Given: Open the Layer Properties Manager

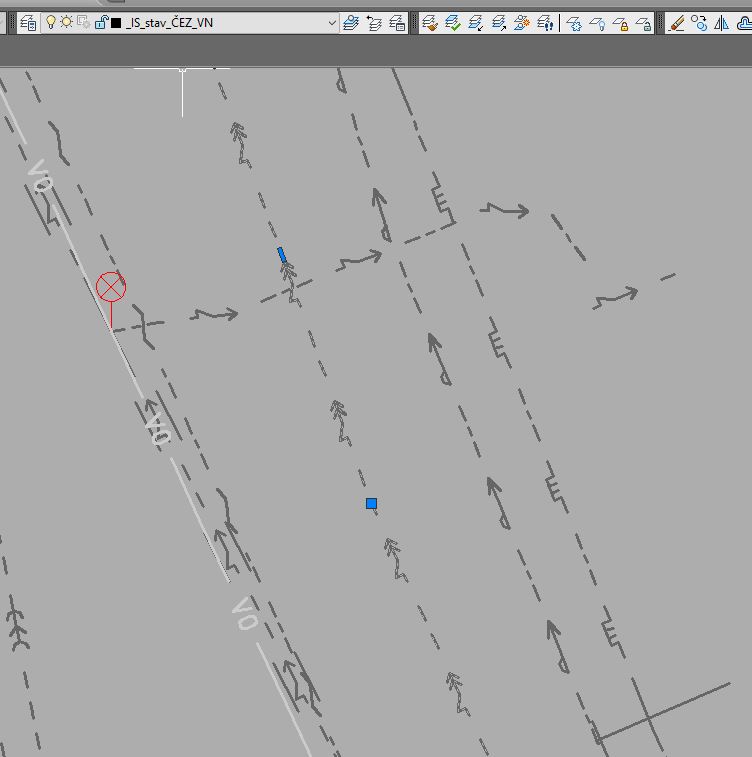Looking at the screenshot, I should pyautogui.click(x=28, y=23).
